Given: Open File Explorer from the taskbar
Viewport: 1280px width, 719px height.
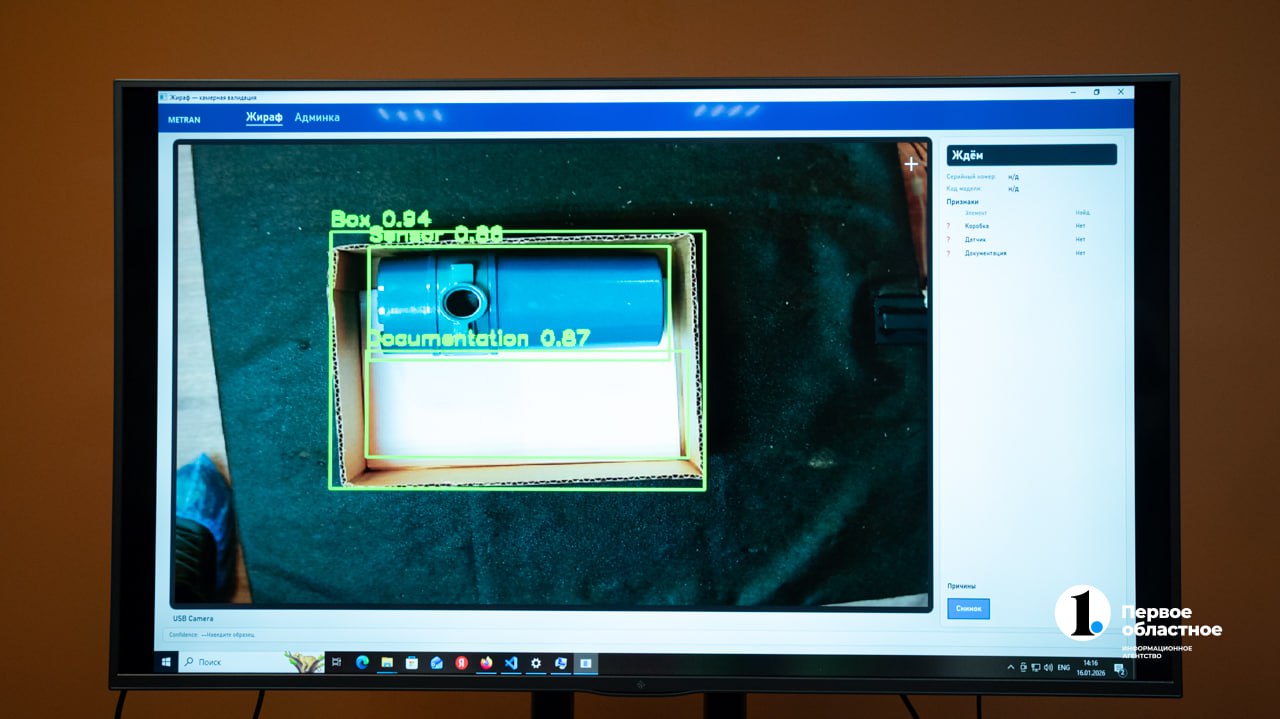Looking at the screenshot, I should pos(387,662).
